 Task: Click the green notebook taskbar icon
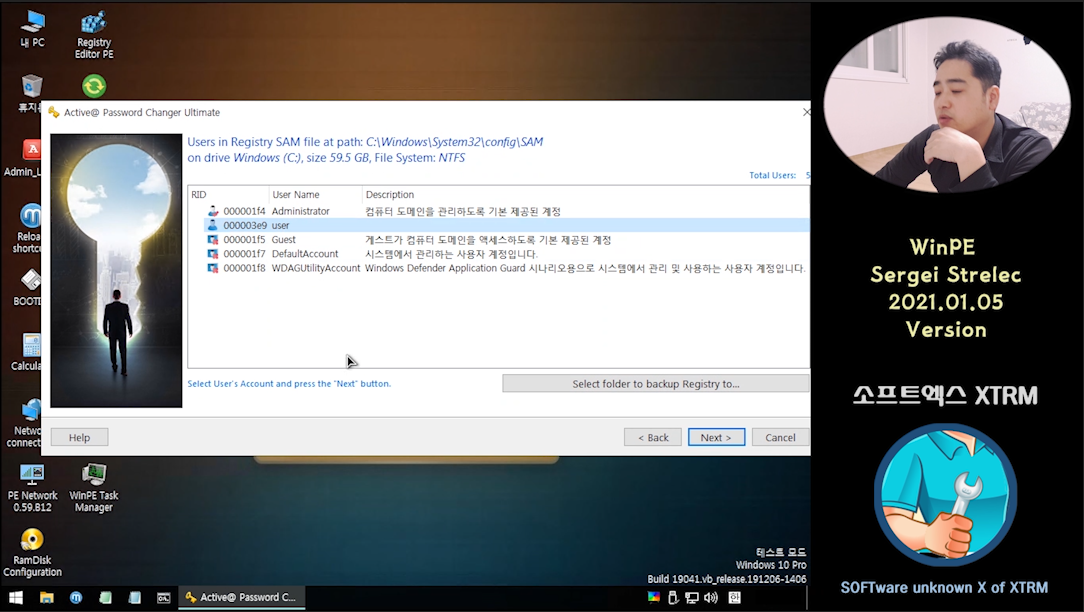[105, 597]
